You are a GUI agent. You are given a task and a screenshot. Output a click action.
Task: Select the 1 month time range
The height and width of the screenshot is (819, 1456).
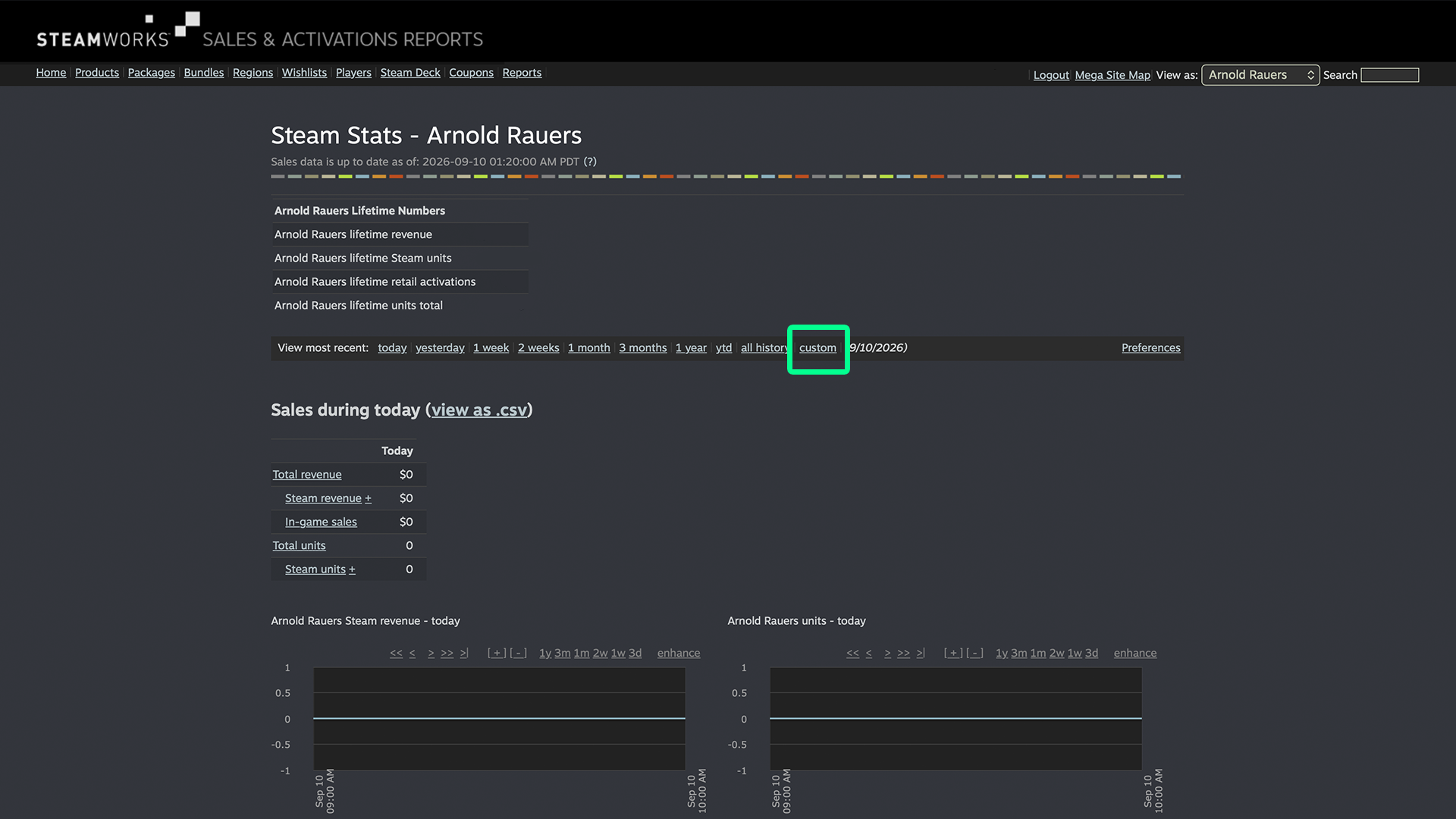click(588, 348)
